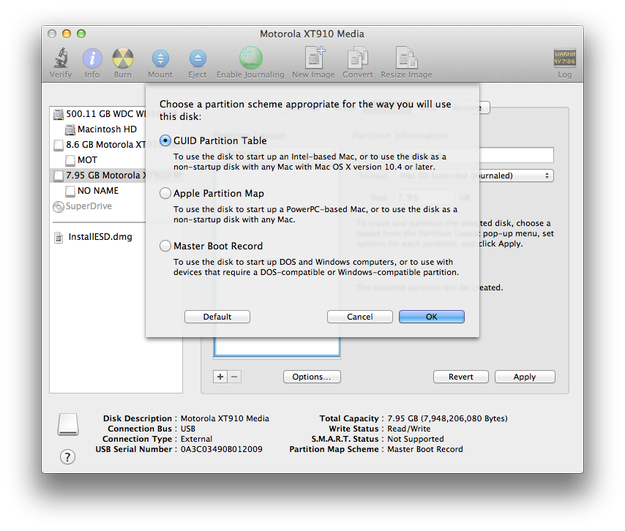Click the partition layout box

point(277,347)
